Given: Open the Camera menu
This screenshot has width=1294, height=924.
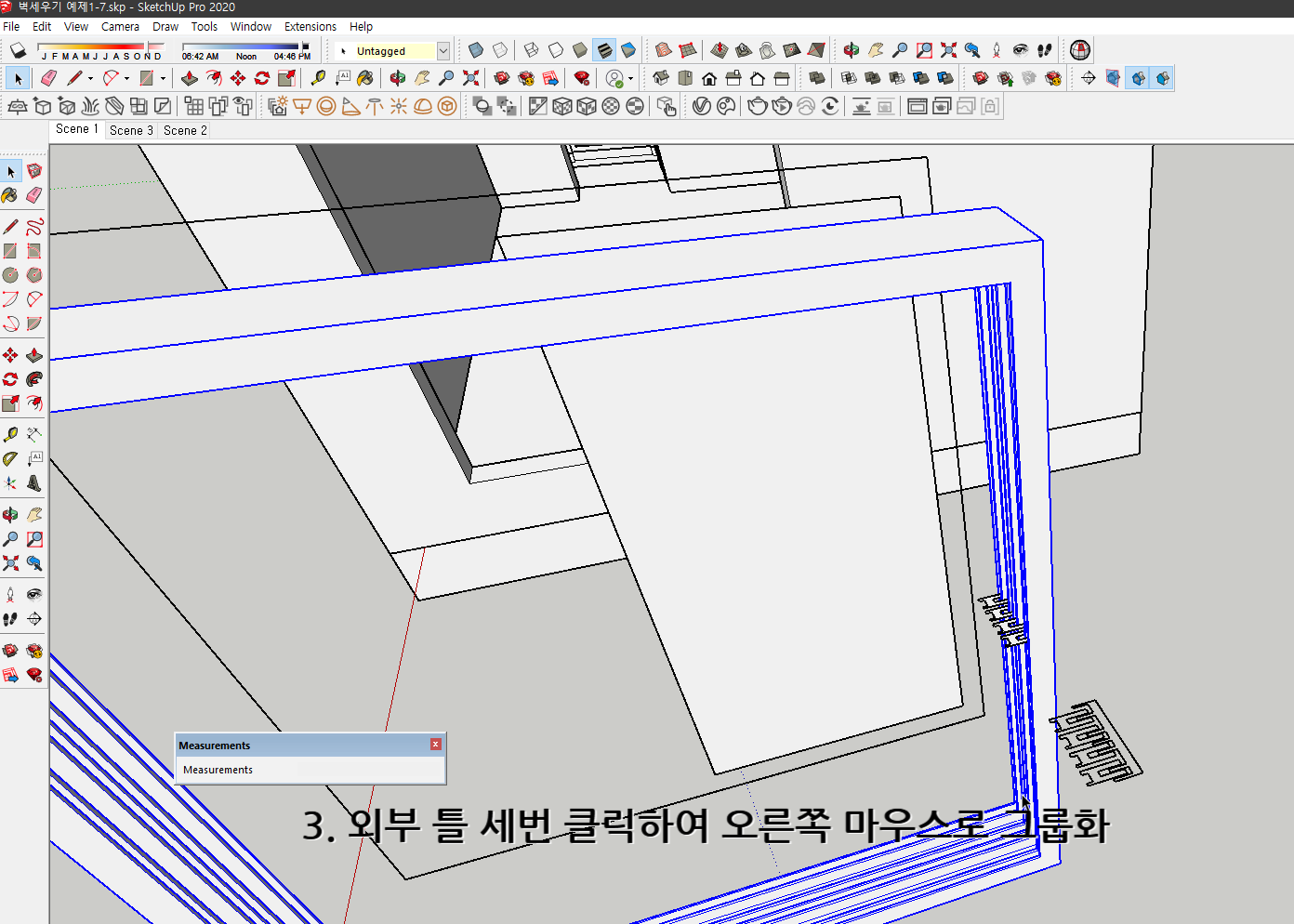Looking at the screenshot, I should [120, 26].
